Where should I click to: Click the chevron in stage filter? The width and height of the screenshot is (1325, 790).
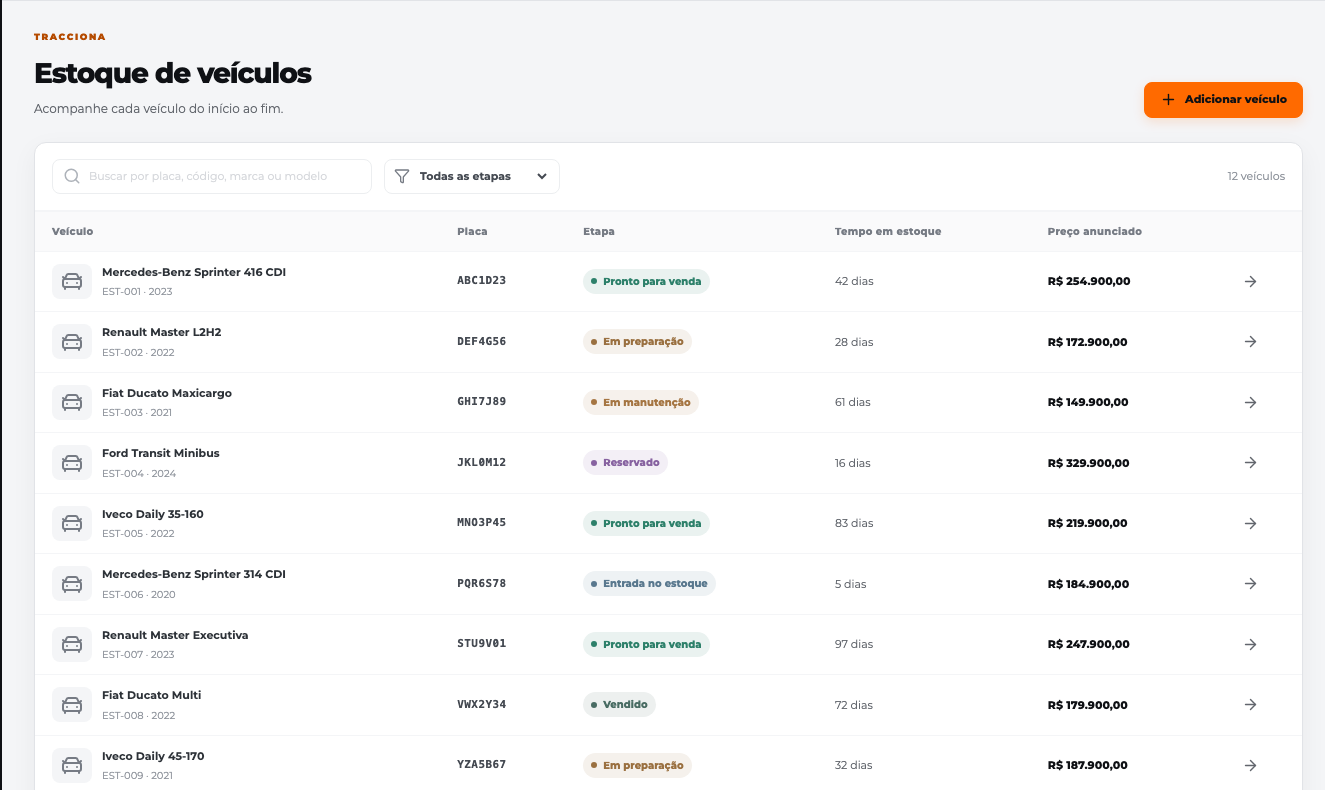tap(542, 176)
